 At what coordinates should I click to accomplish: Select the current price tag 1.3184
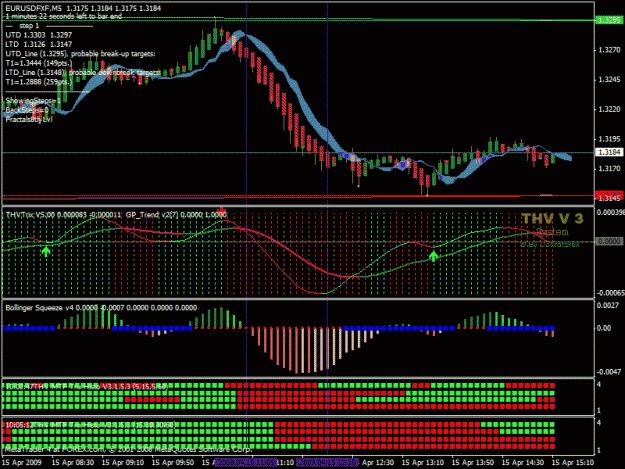click(x=609, y=152)
